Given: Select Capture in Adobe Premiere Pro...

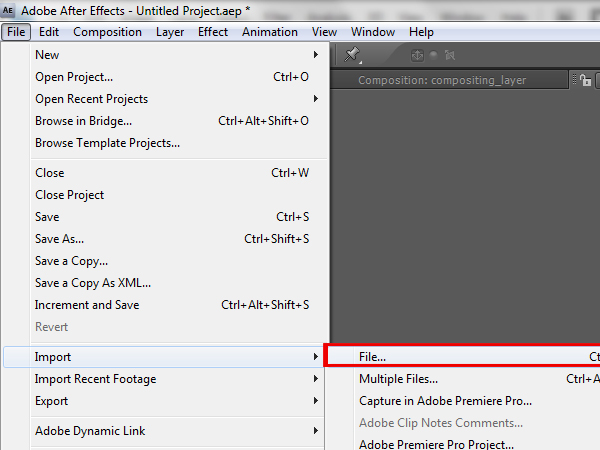Looking at the screenshot, I should click(x=445, y=401).
